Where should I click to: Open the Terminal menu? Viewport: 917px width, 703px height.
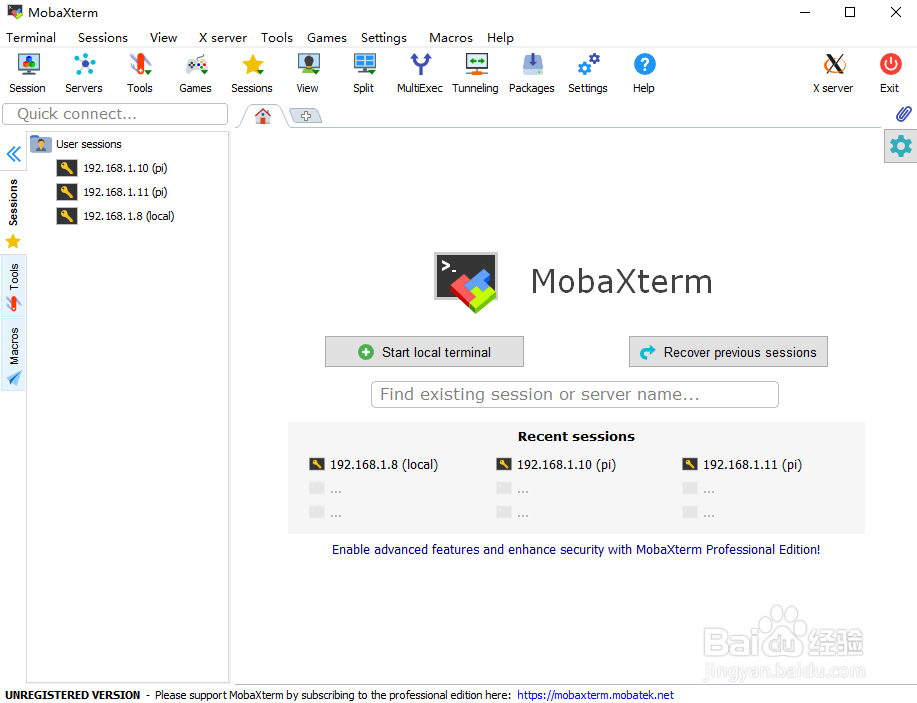pos(31,37)
